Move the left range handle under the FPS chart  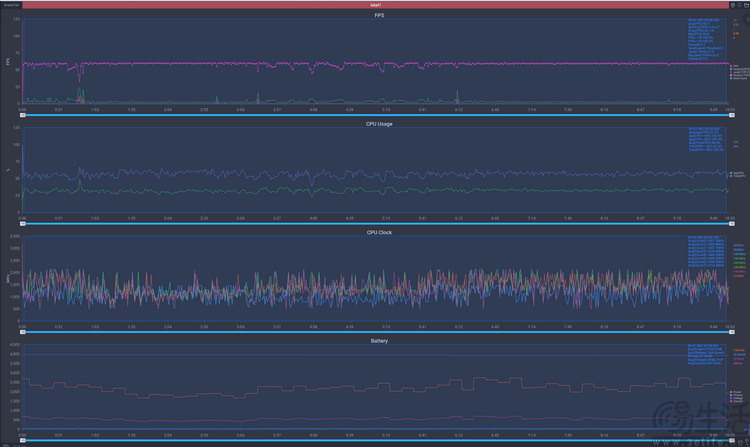pyautogui.click(x=22, y=115)
